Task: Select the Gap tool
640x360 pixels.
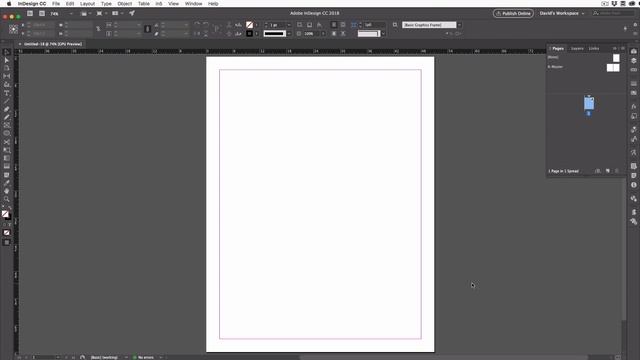Action: tap(7, 76)
